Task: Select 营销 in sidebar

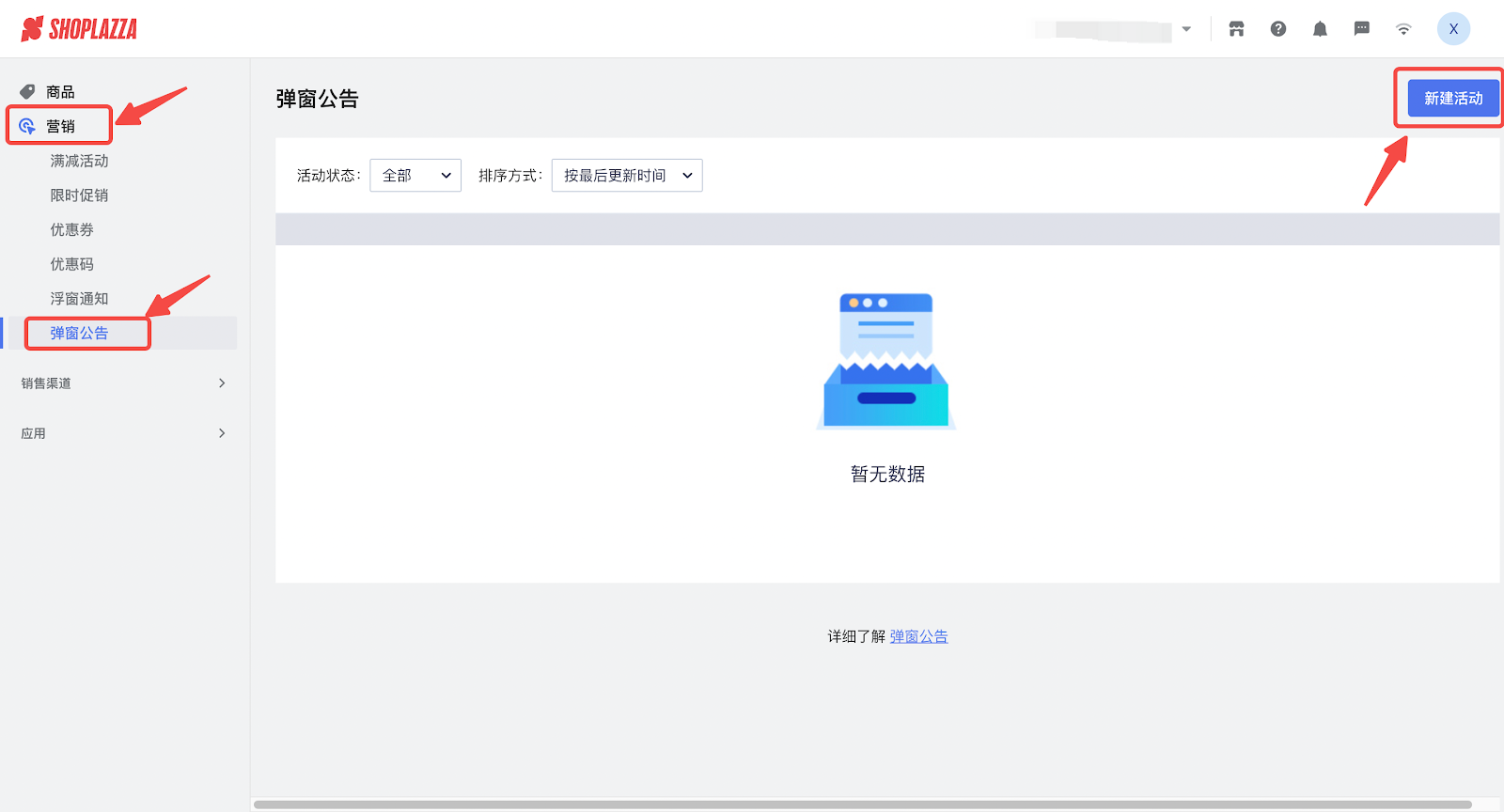Action: tap(60, 126)
